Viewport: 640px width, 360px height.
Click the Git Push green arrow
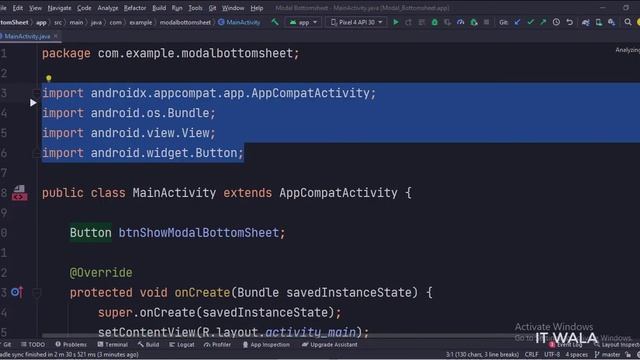point(543,22)
